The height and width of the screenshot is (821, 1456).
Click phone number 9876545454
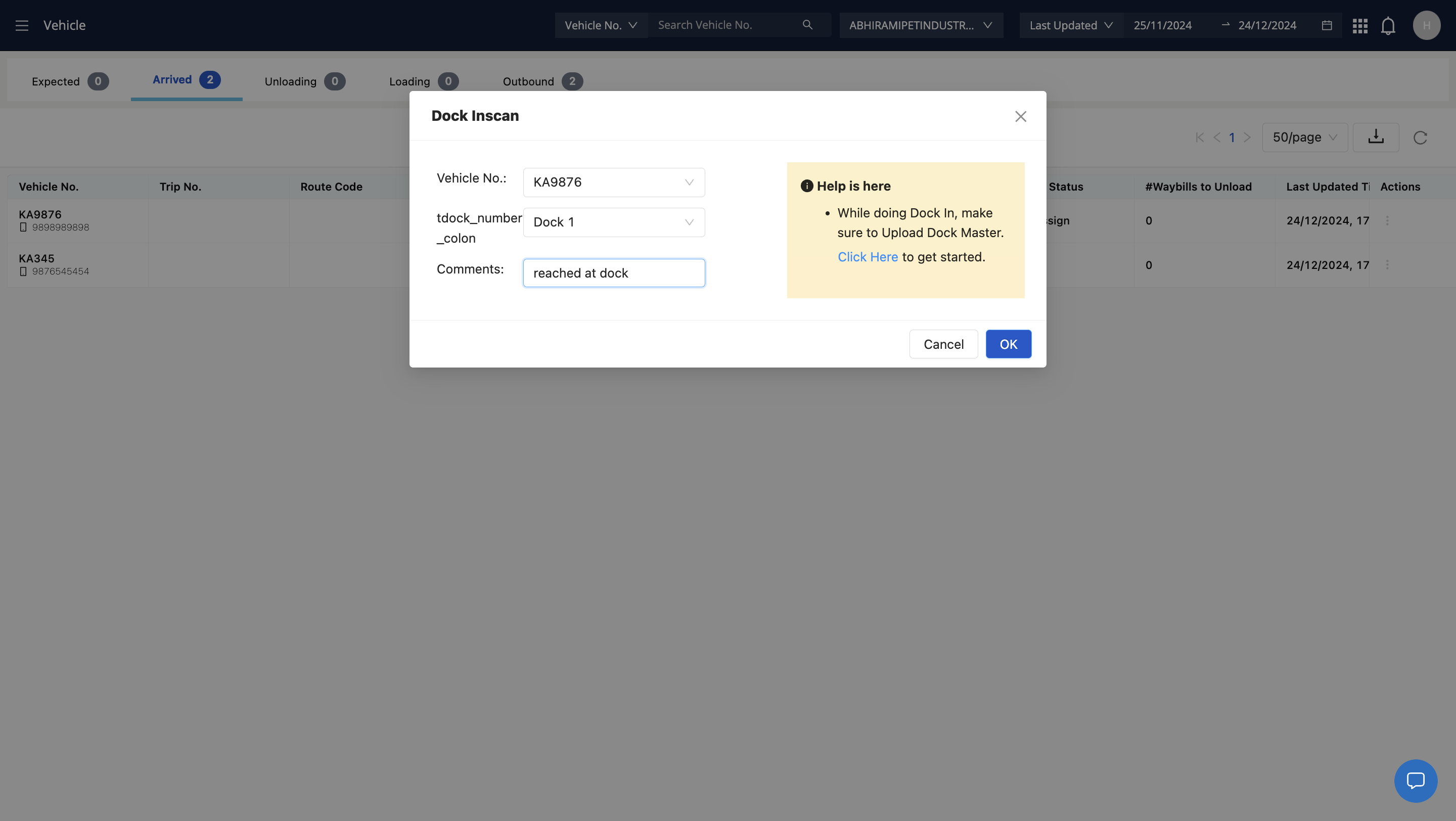[x=61, y=271]
